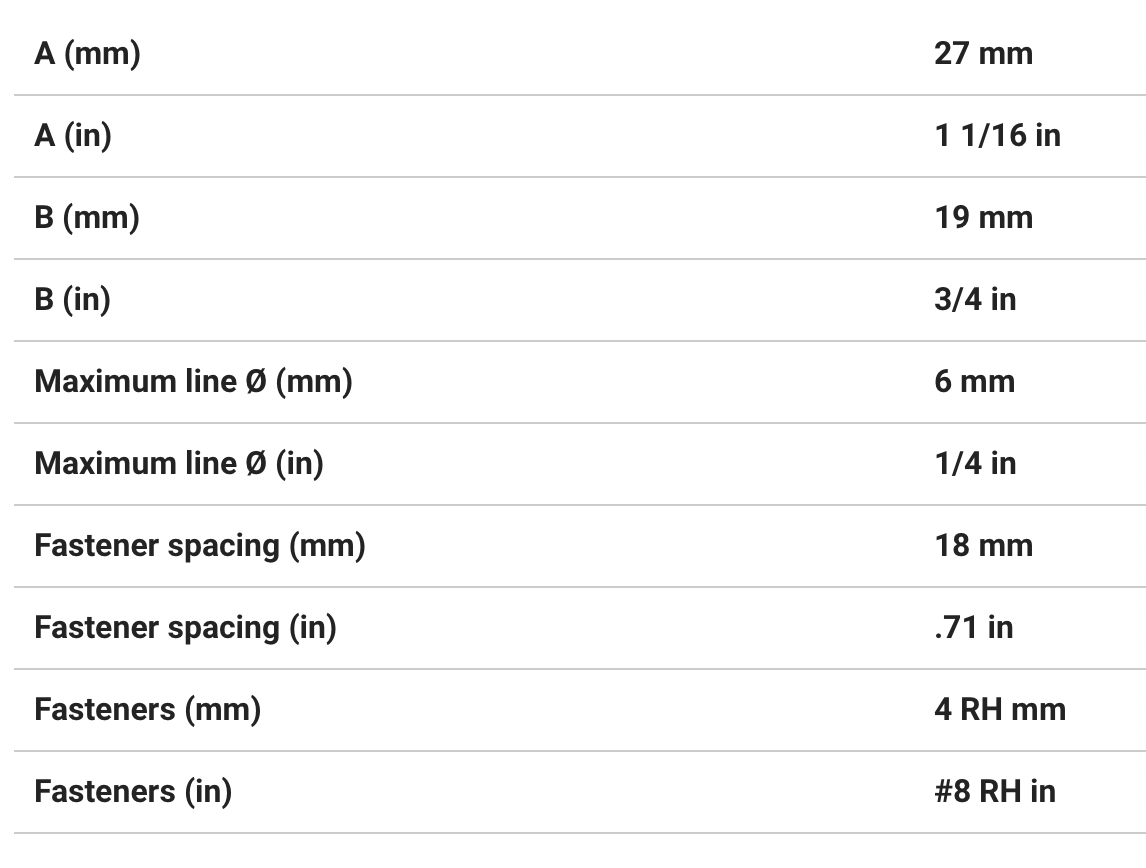Screen dimensions: 1146x868
Task: Select the 27 mm value
Action: [983, 53]
